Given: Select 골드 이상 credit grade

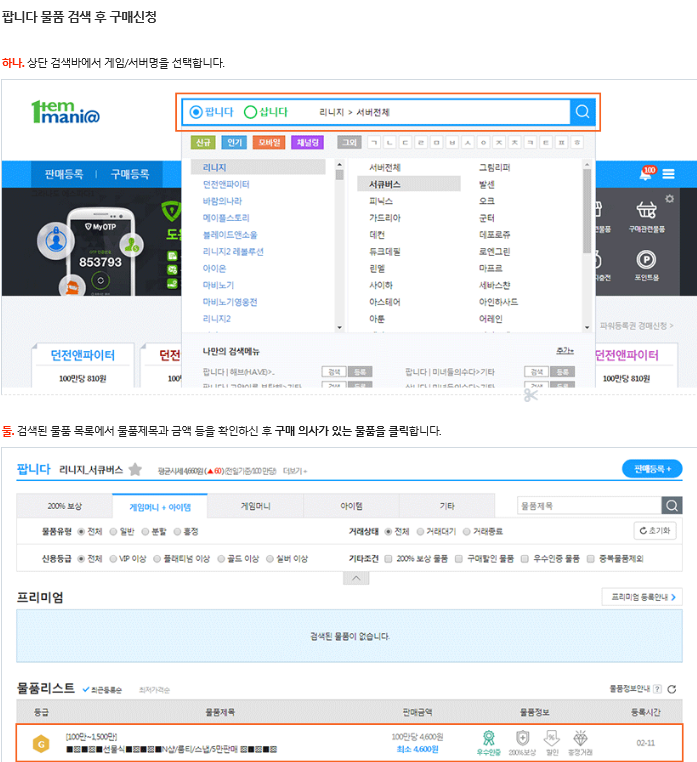Looking at the screenshot, I should point(221,559).
